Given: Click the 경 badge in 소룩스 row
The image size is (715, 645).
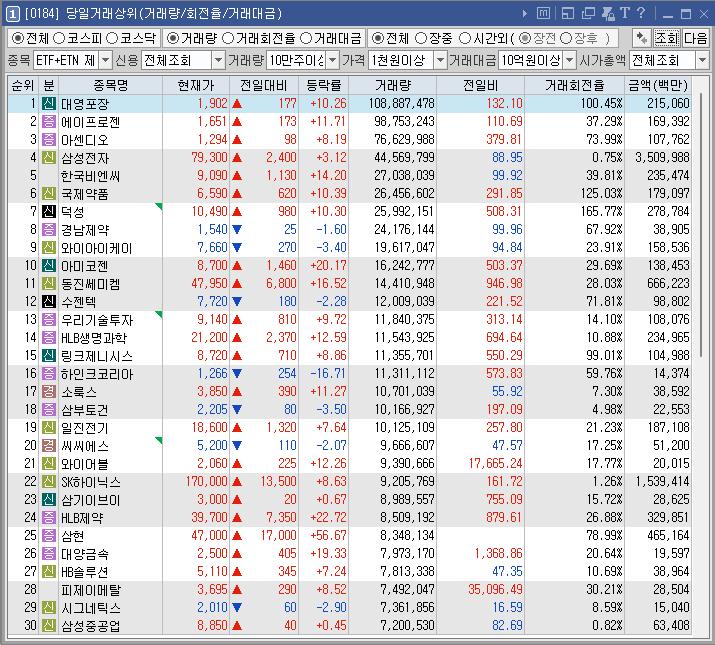Looking at the screenshot, I should (x=49, y=391).
